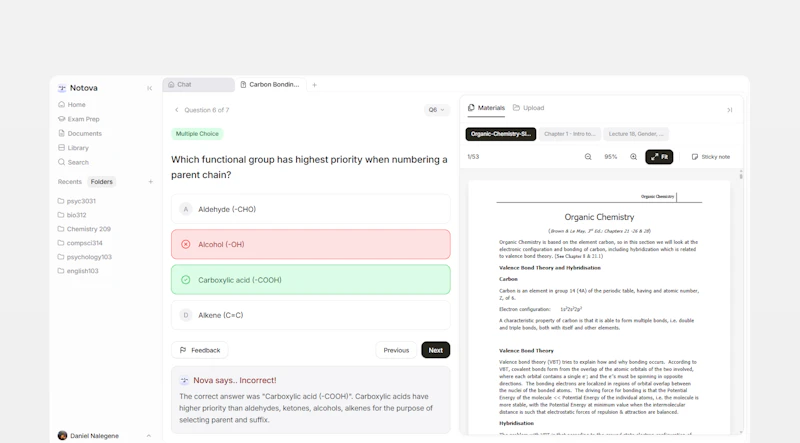
Task: Click the Nova sparkle icon
Action: [184, 380]
